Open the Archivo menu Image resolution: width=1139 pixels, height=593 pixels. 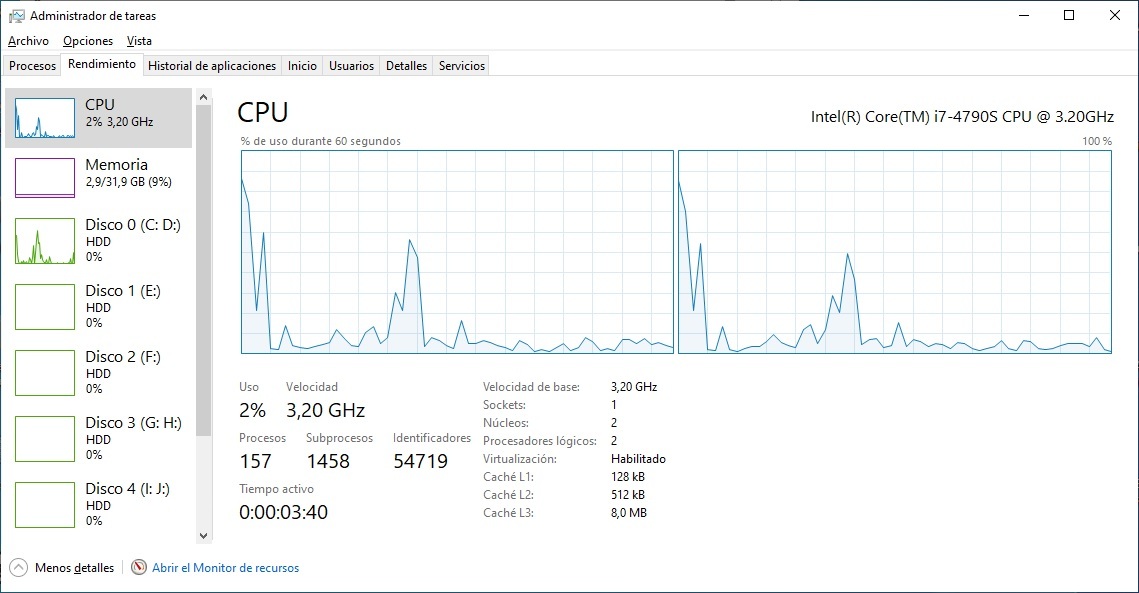(x=28, y=41)
